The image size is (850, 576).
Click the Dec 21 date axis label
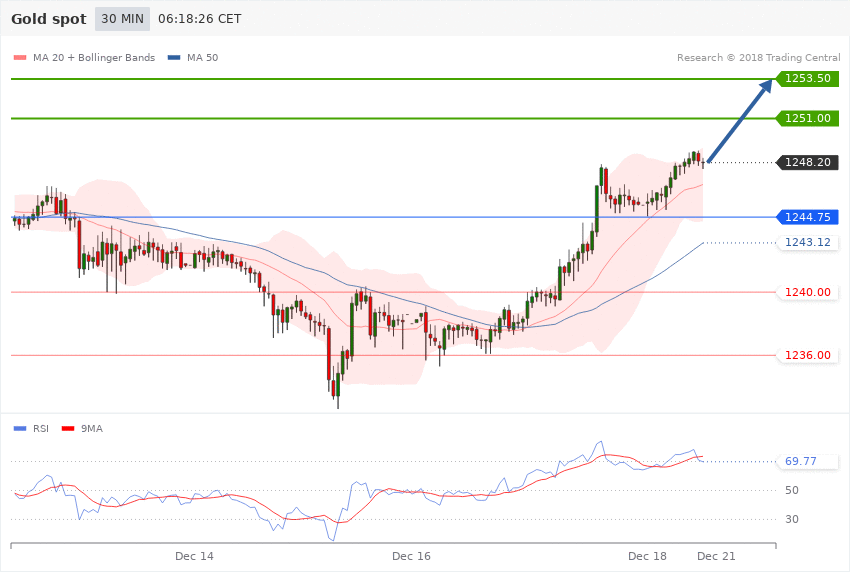[x=716, y=556]
